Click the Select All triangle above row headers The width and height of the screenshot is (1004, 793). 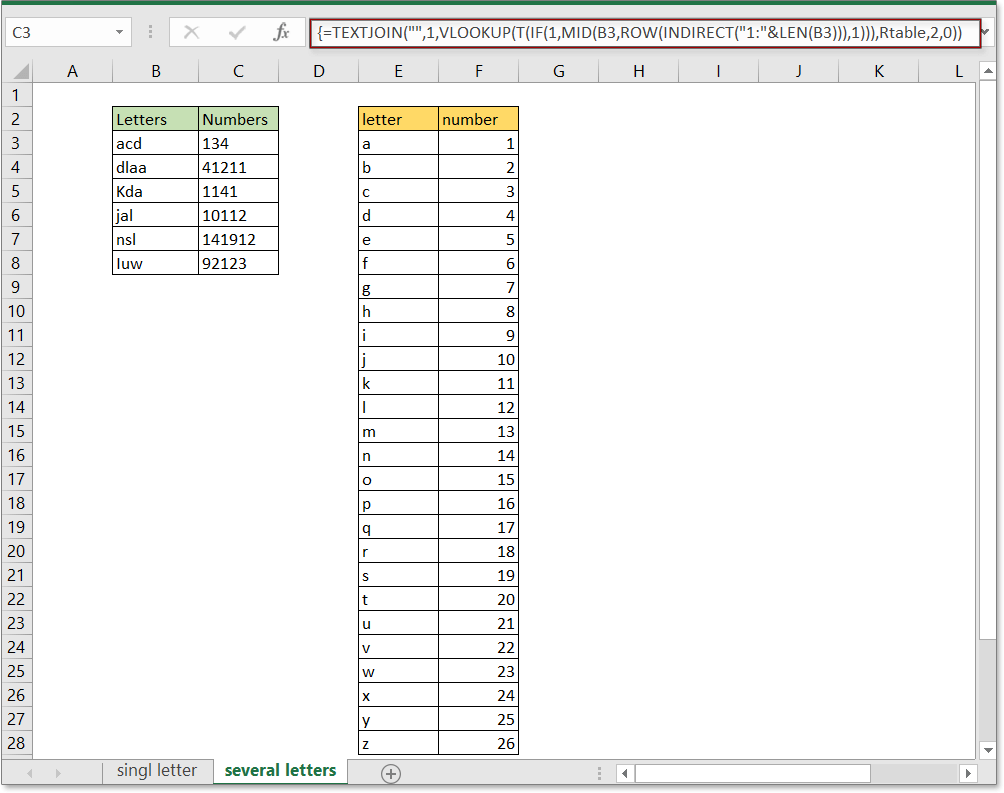[x=22, y=70]
